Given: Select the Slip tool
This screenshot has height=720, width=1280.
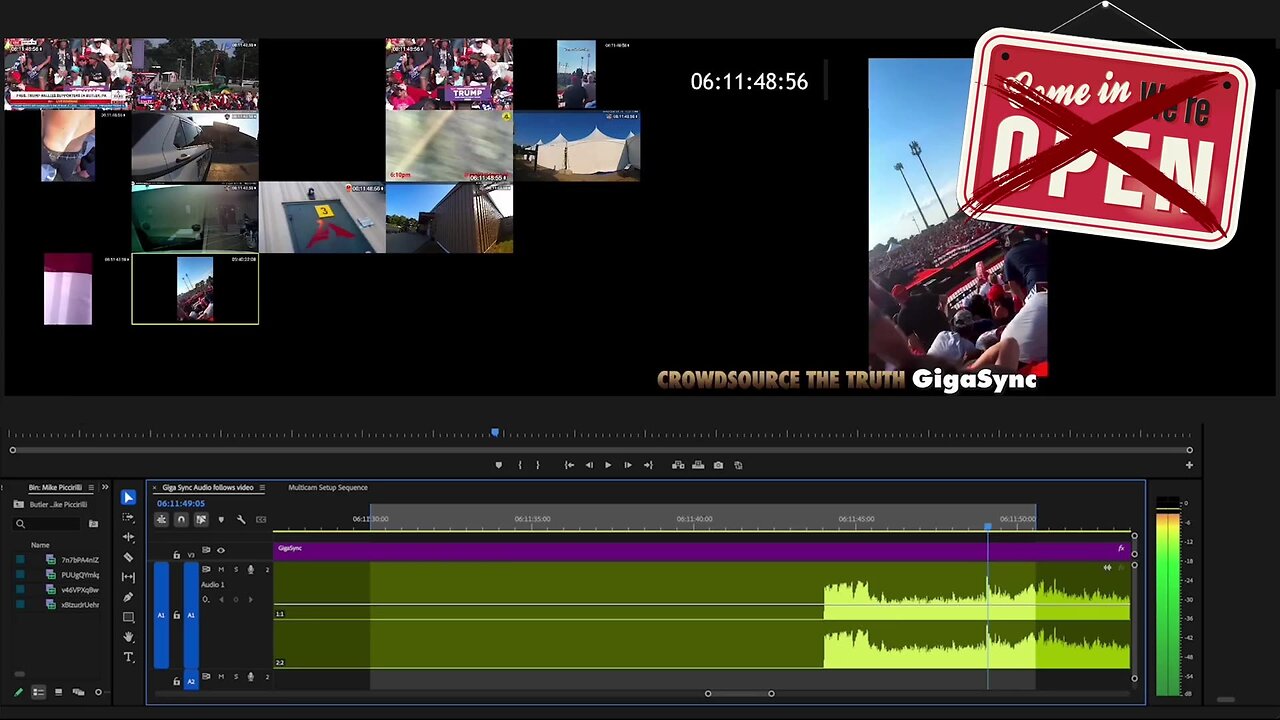Looking at the screenshot, I should (128, 577).
